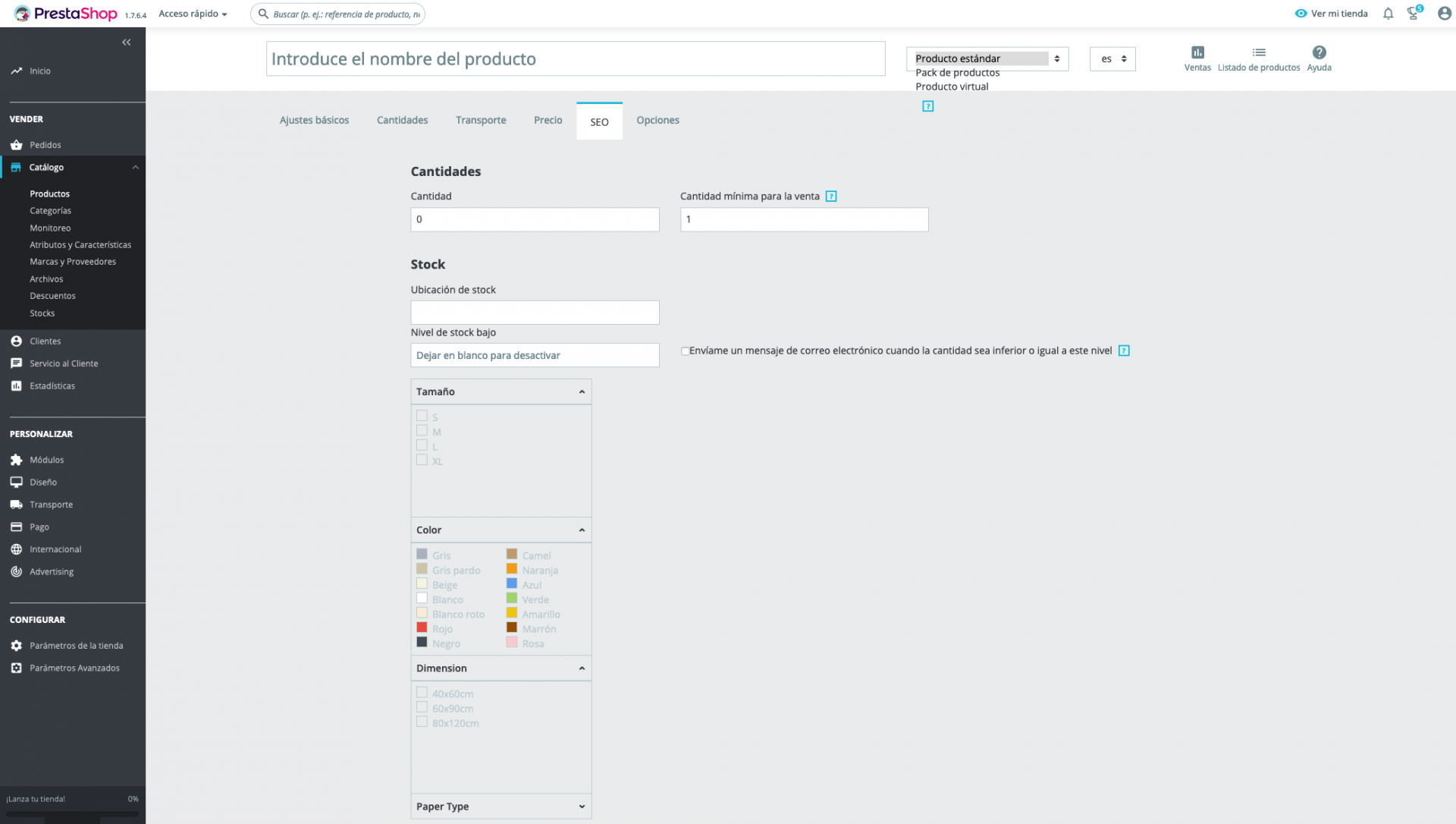Open Categorías in the Catálogo menu
This screenshot has width=1456, height=824.
pos(51,211)
